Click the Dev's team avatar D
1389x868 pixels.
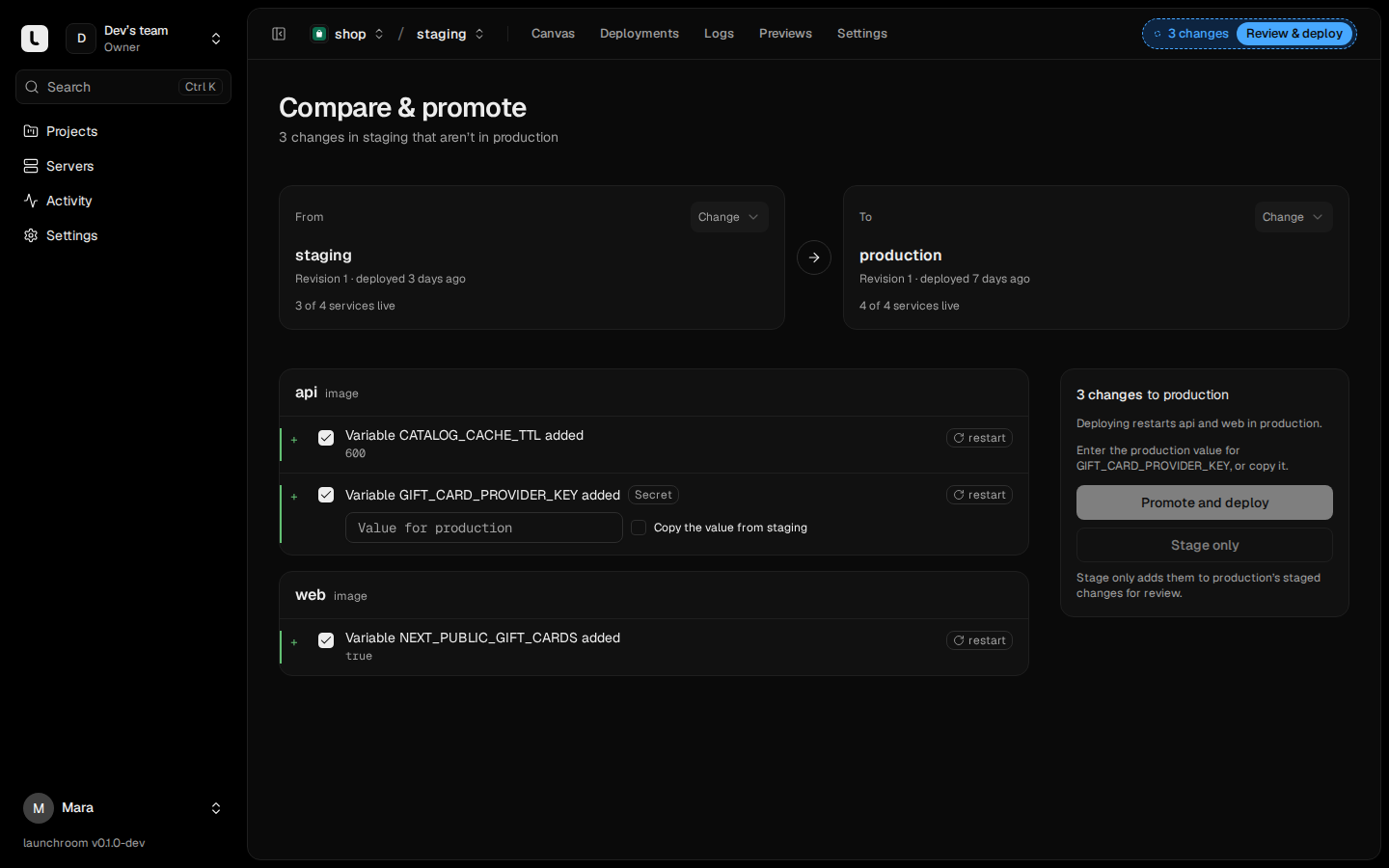81,39
